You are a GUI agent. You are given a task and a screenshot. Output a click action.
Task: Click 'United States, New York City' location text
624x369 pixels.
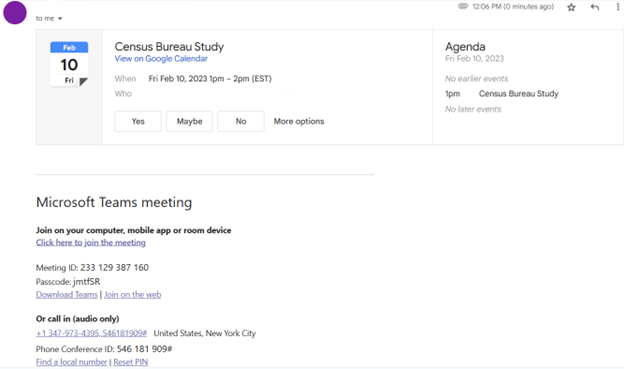tap(205, 333)
